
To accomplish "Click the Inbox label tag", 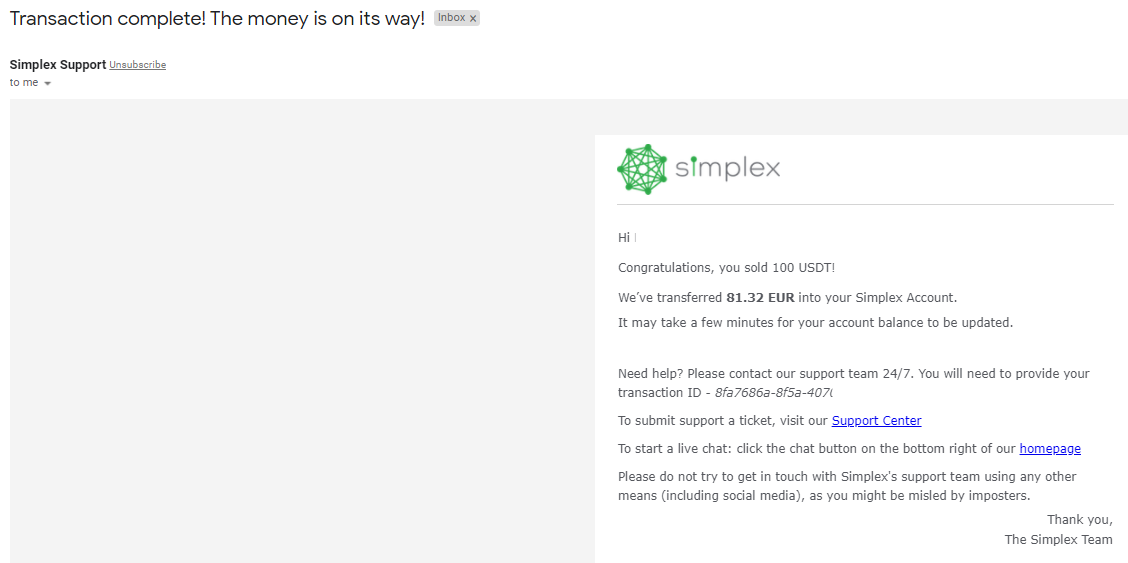I will click(x=451, y=18).
